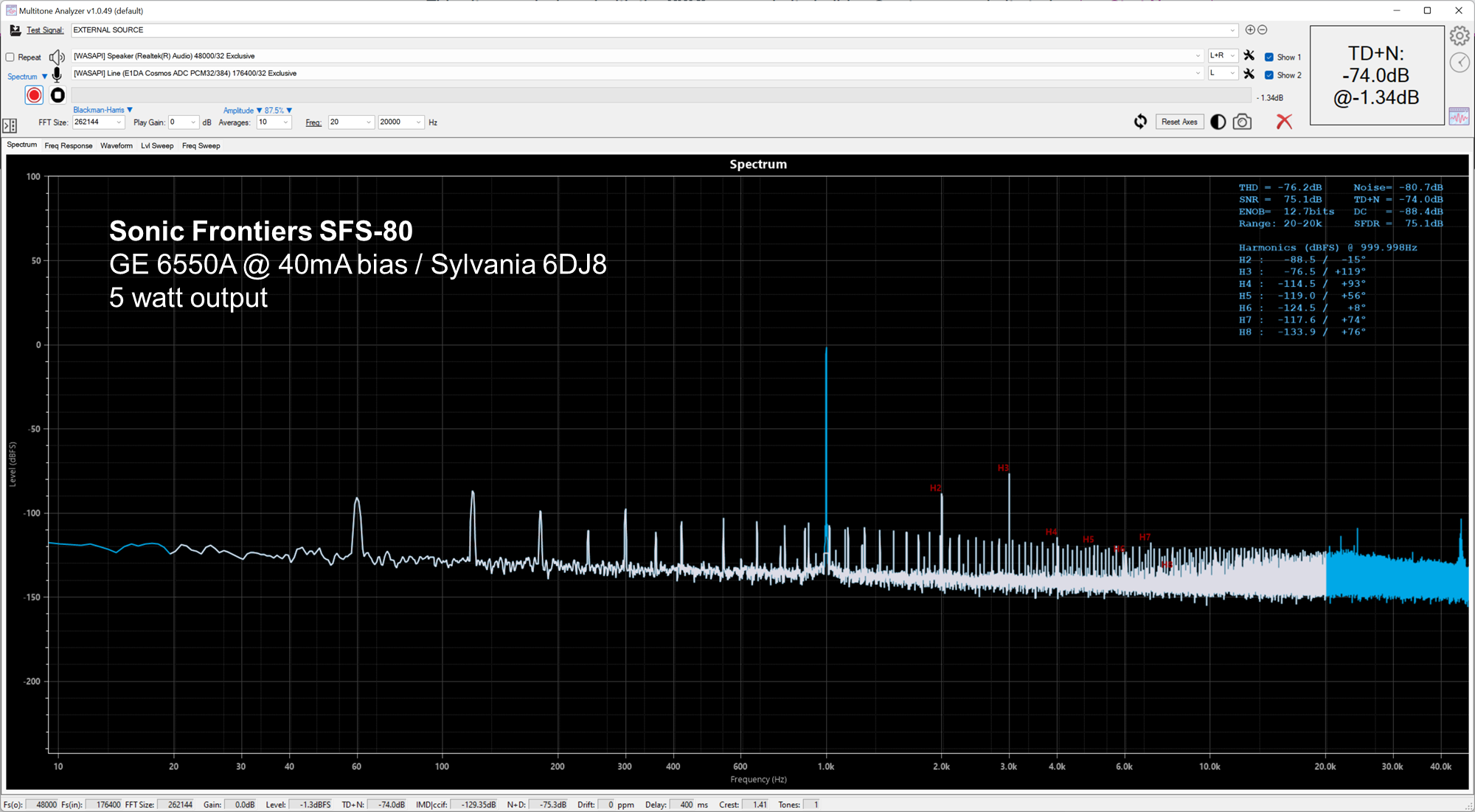Open the start frequency 20 dropdown

click(351, 122)
